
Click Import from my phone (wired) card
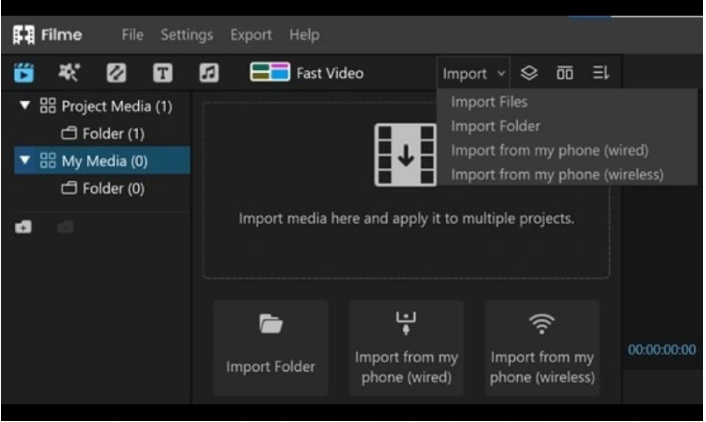[406, 348]
